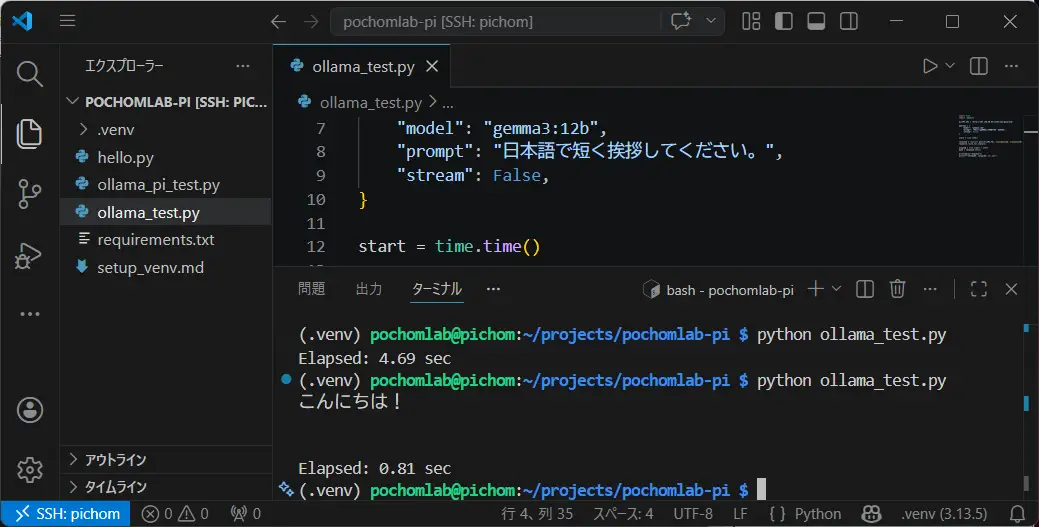Open Explorer views and more actions ellipsis
The width and height of the screenshot is (1039, 527).
coord(243,66)
